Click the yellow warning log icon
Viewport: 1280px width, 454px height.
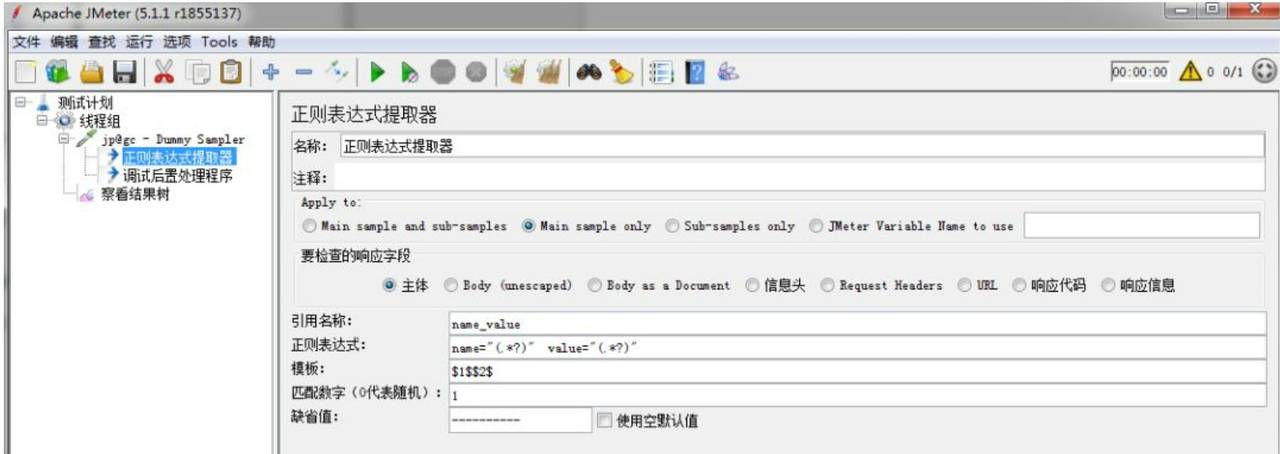1189,72
